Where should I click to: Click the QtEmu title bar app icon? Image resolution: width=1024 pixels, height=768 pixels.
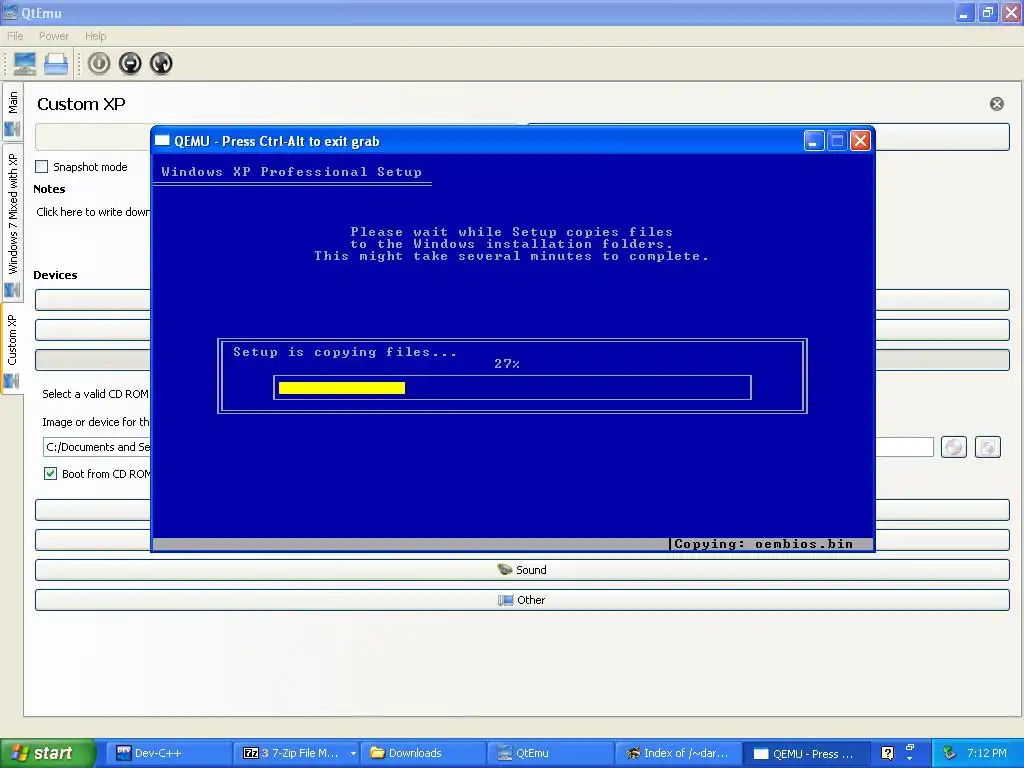pyautogui.click(x=10, y=12)
